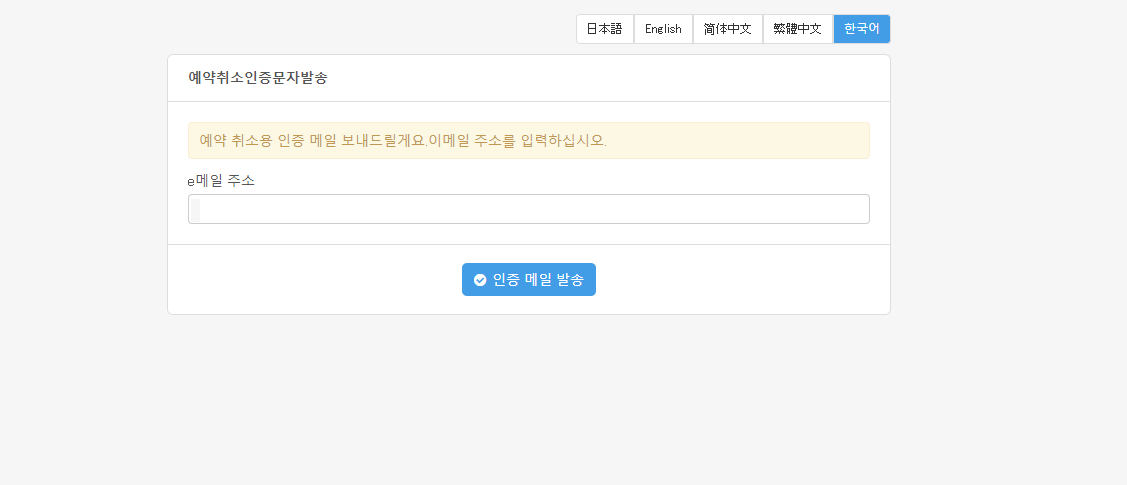Click the e메일 주소 label
This screenshot has width=1127, height=485.
pyautogui.click(x=221, y=181)
